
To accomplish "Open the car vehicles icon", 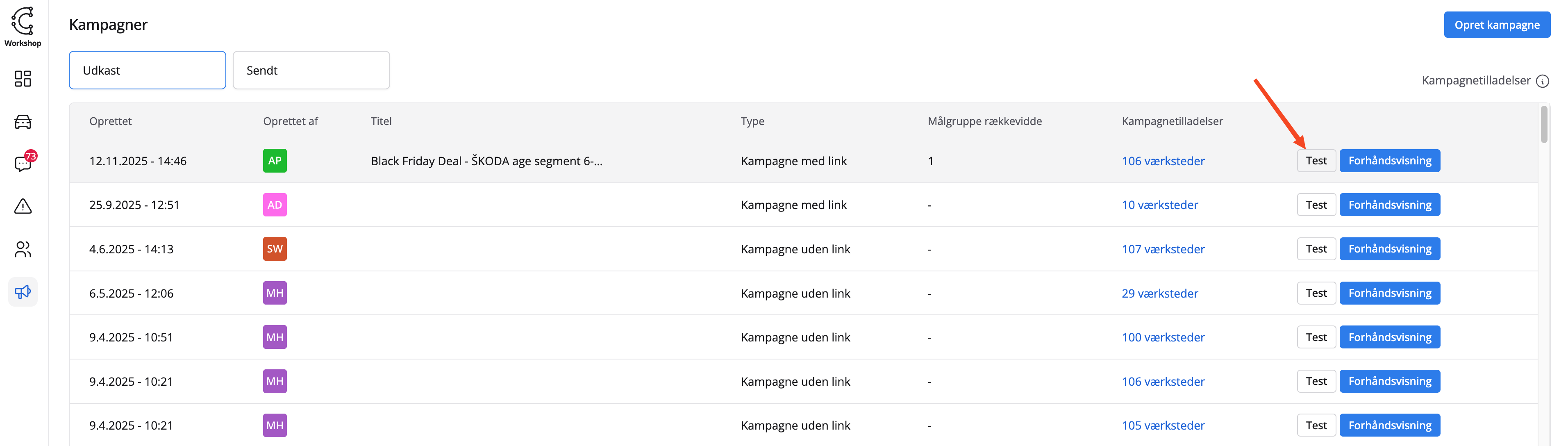I will pos(23,122).
